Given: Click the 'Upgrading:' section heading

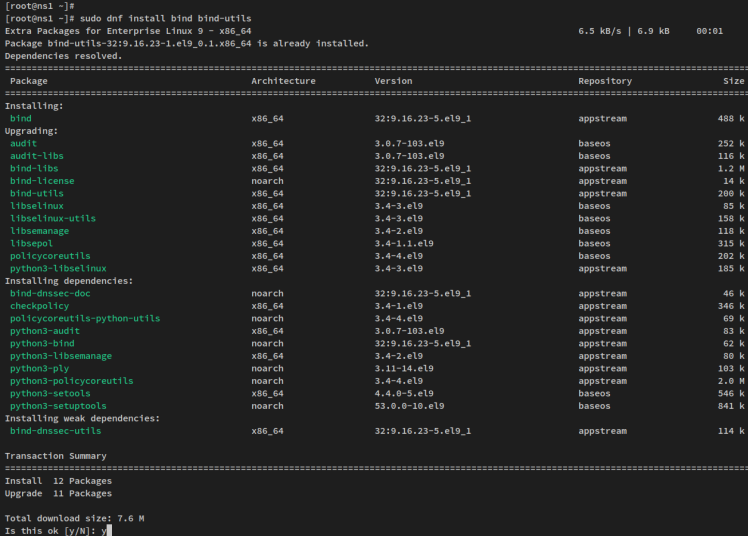Looking at the screenshot, I should coord(31,131).
